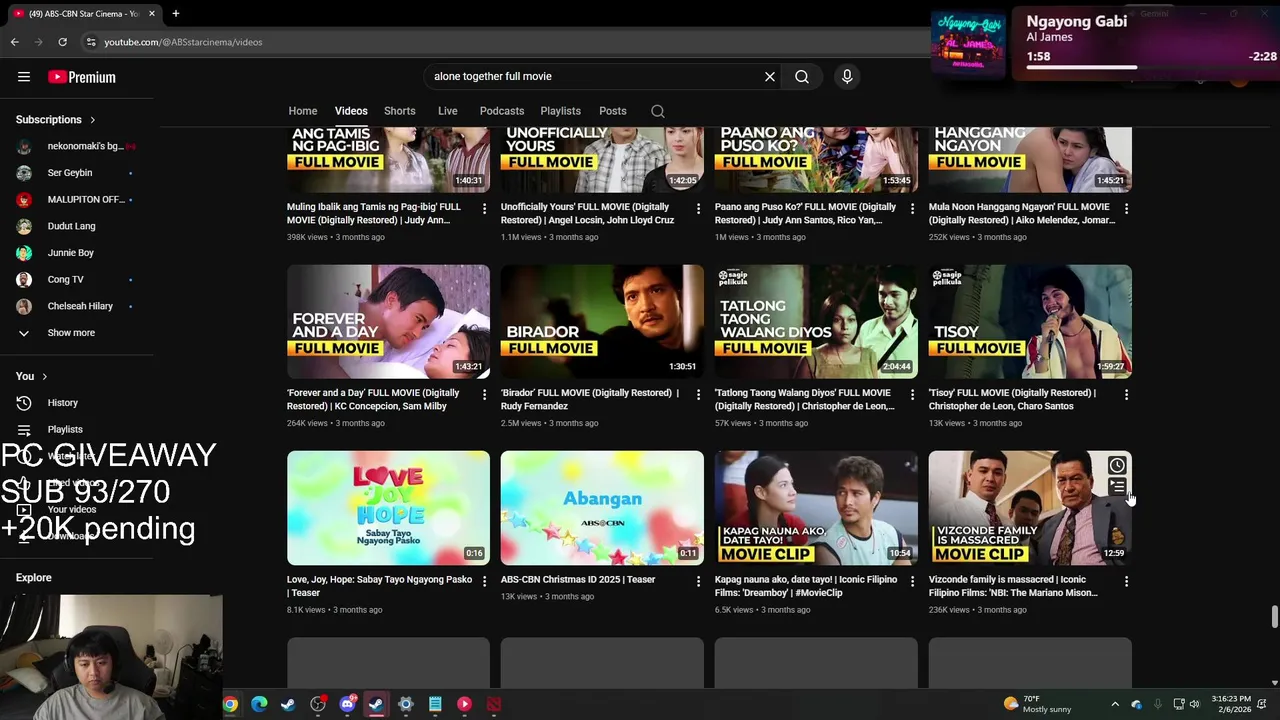The width and height of the screenshot is (1280, 720).
Task: Play the 'Tisoy' full movie thumbnail
Action: tap(1030, 321)
